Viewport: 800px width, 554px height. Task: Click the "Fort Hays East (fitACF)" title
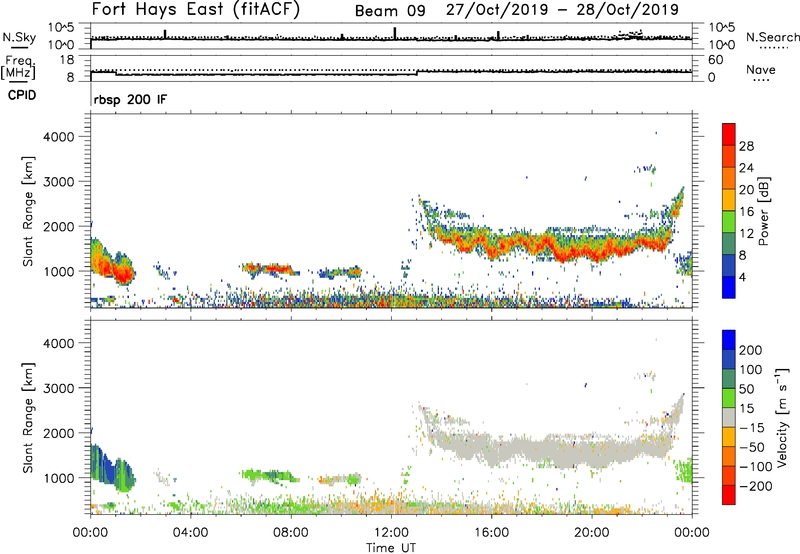pos(195,10)
